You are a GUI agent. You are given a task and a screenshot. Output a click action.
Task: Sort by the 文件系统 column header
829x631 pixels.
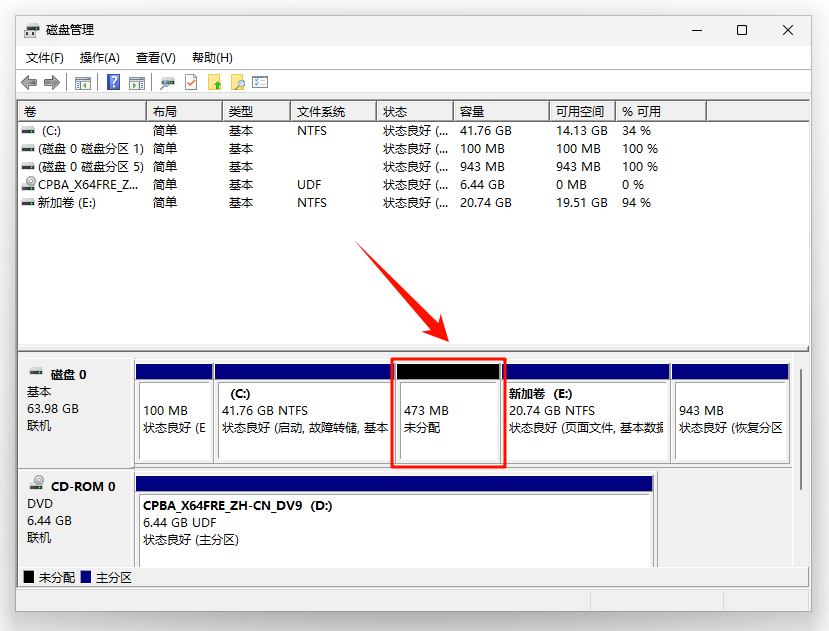coord(333,112)
